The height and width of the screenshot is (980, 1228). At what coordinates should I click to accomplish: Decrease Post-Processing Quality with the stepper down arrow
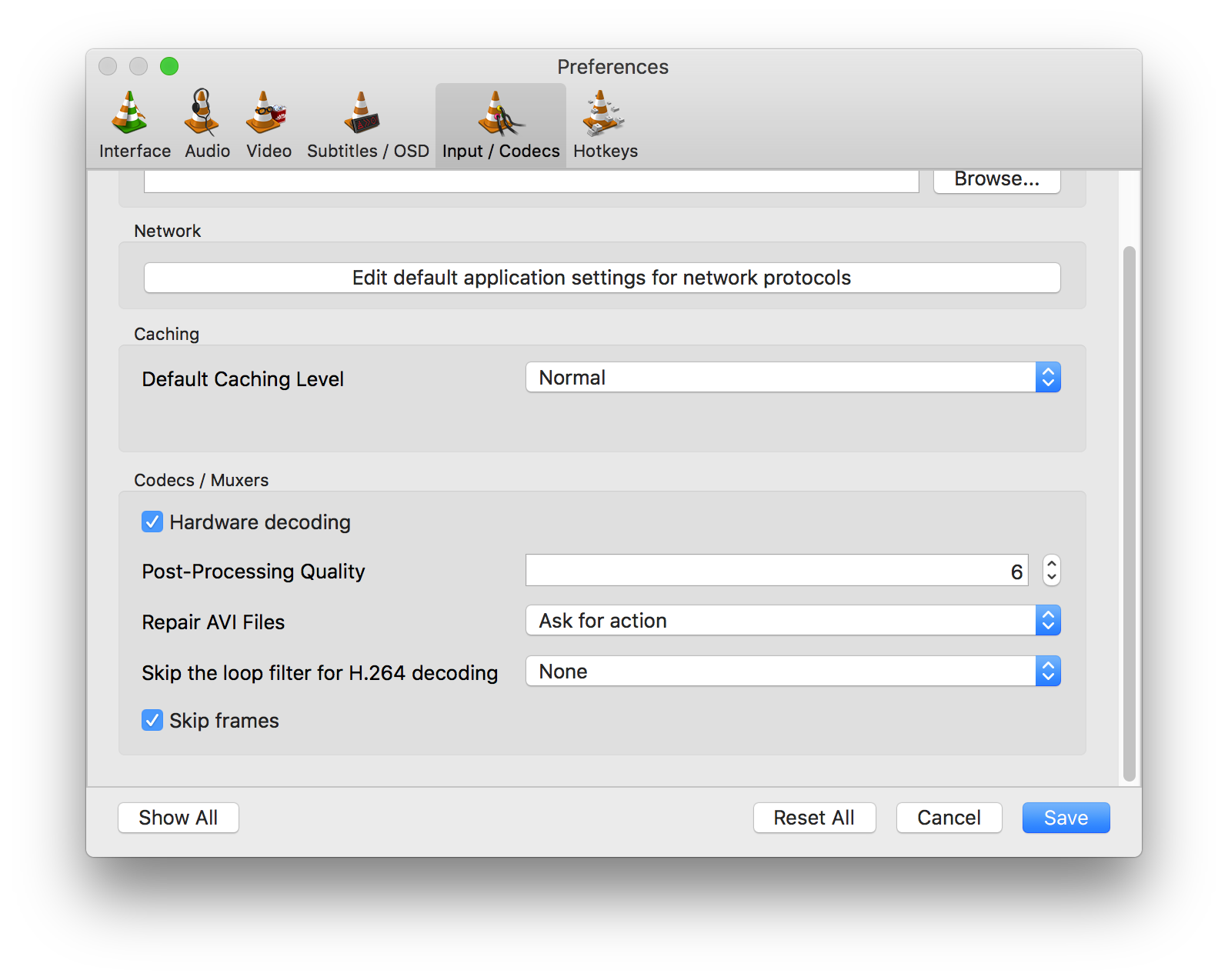[x=1052, y=578]
